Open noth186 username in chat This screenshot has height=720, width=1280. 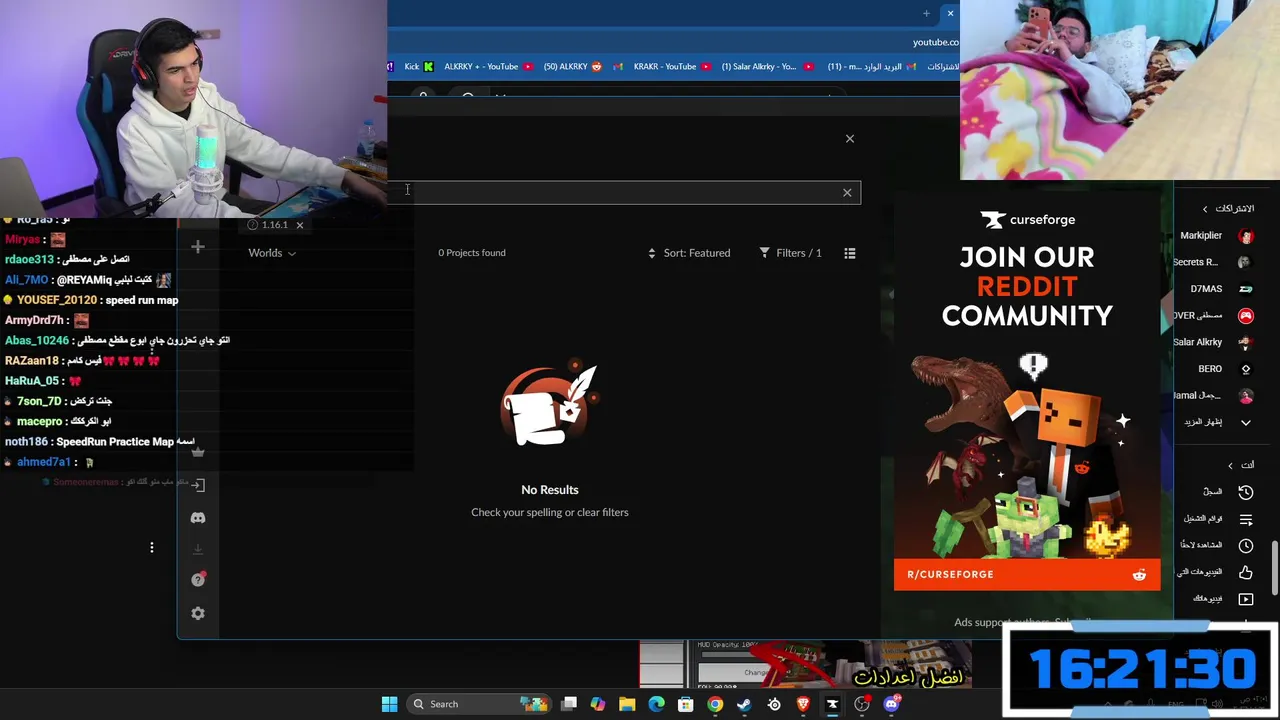click(x=26, y=442)
